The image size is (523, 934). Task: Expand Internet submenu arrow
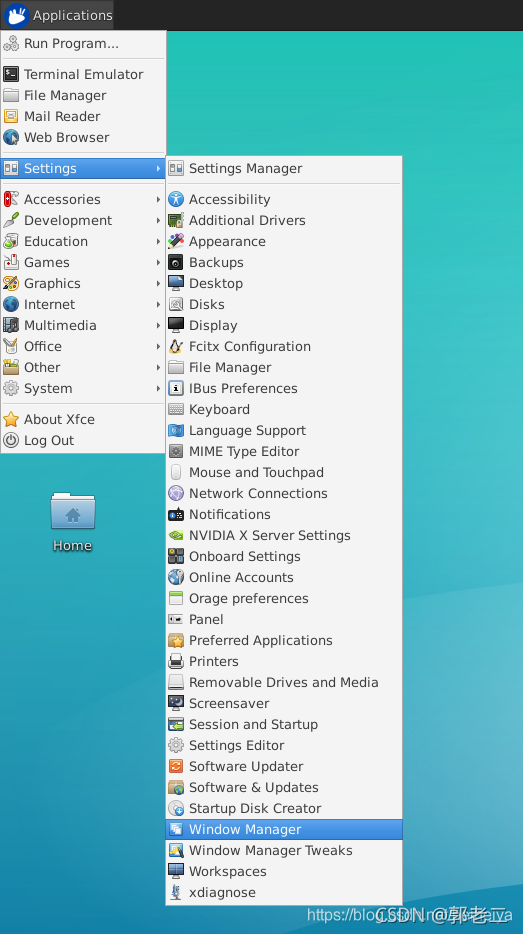158,304
